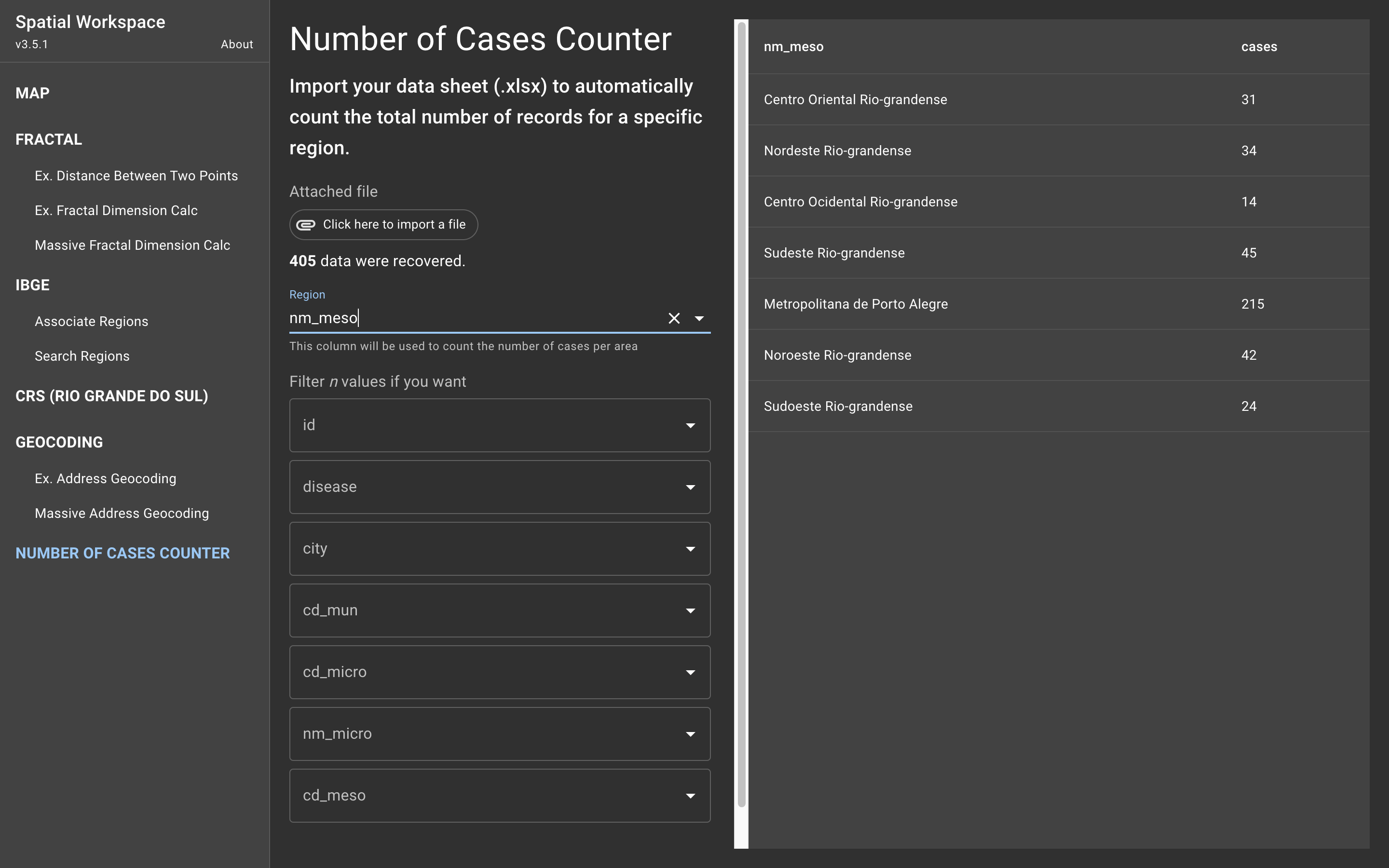1389x868 pixels.
Task: Click 'Click here to import a file'
Action: 394,224
